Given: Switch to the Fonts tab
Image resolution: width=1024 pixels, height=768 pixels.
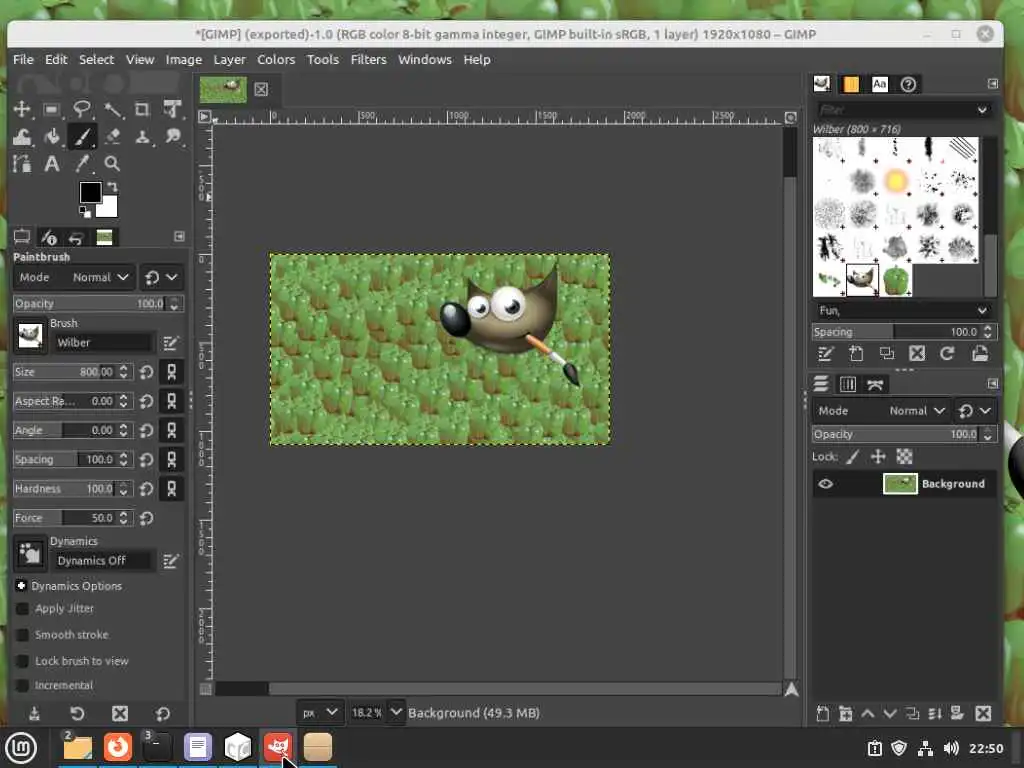Looking at the screenshot, I should 880,84.
